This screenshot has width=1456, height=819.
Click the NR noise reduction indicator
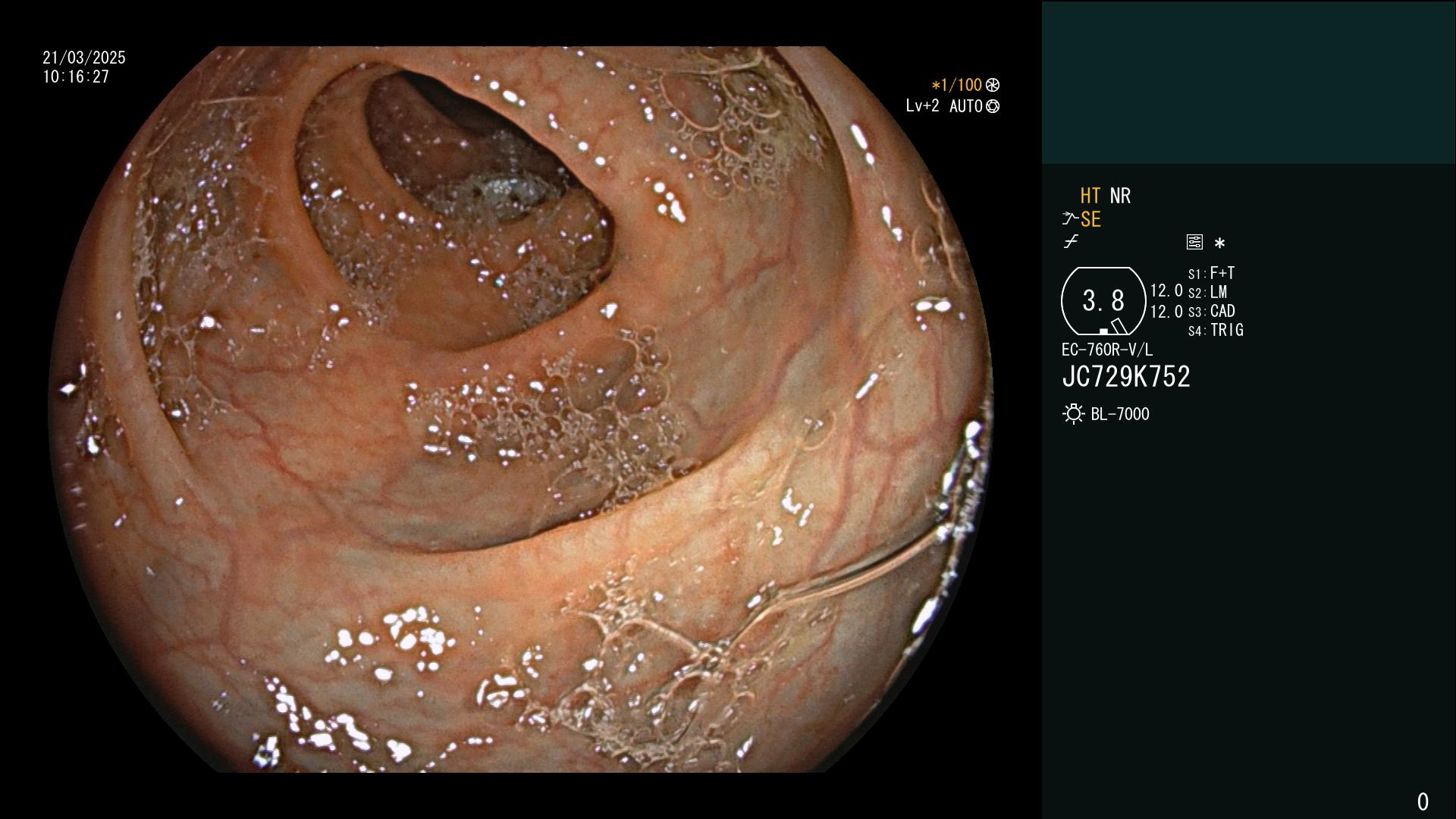click(x=1120, y=196)
